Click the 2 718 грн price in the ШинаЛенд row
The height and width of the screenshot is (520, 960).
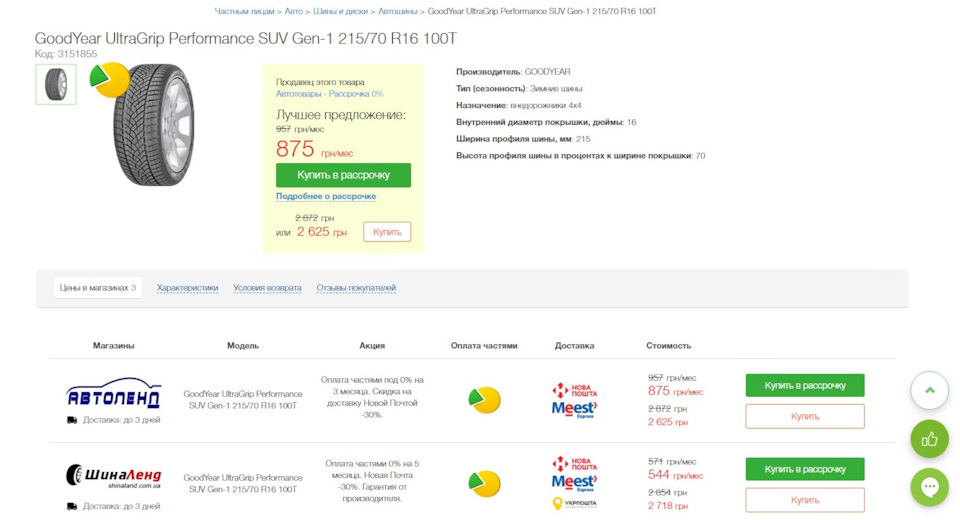668,506
